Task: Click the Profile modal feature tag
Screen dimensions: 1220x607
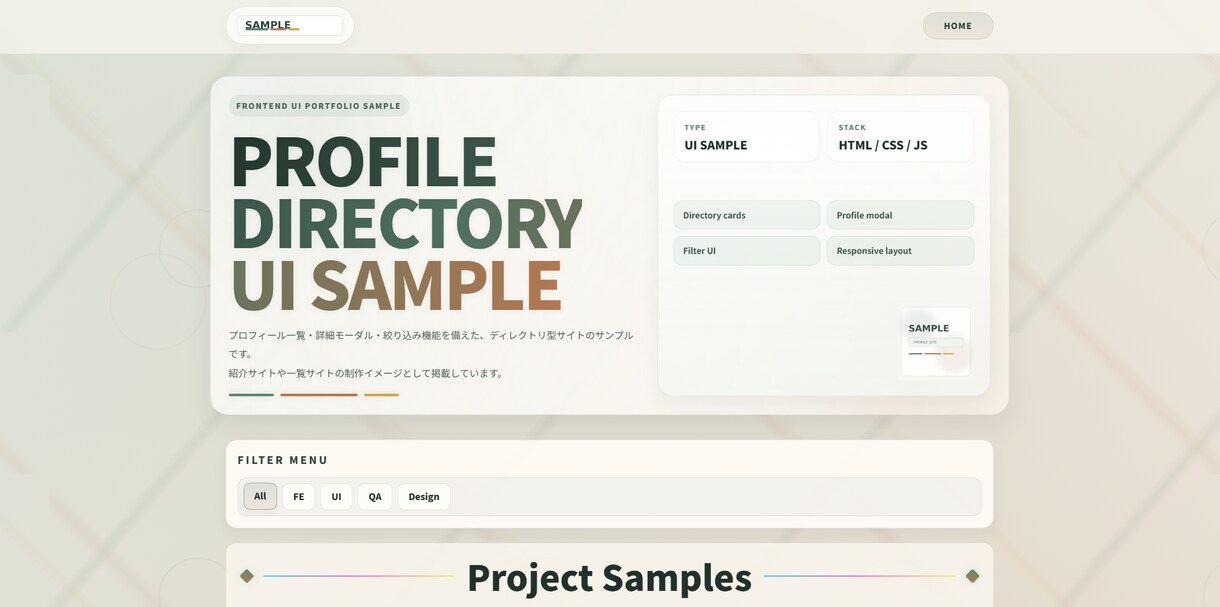Action: click(899, 214)
